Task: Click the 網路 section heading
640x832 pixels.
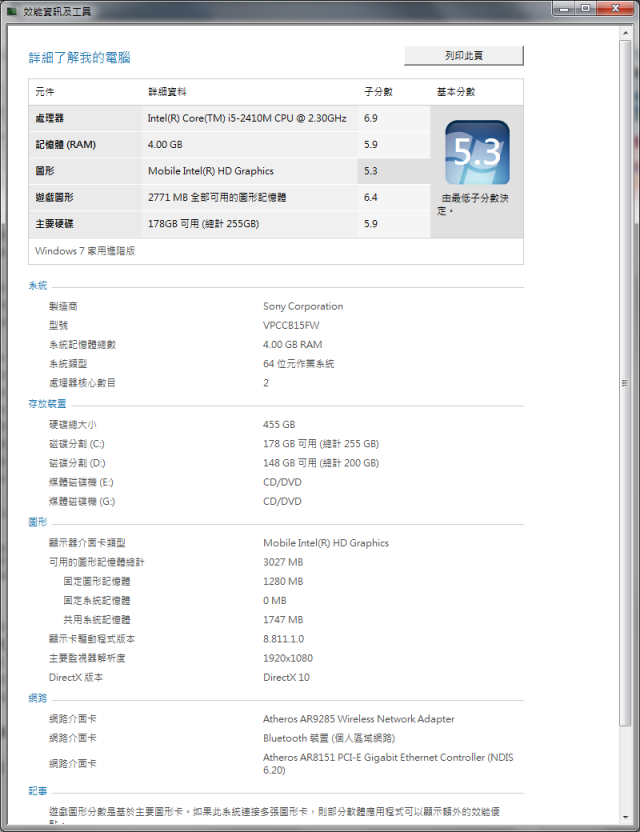Action: 38,698
